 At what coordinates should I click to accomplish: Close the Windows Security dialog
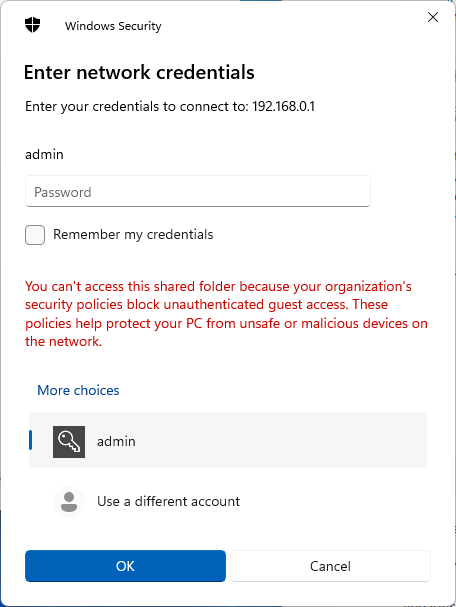click(433, 17)
